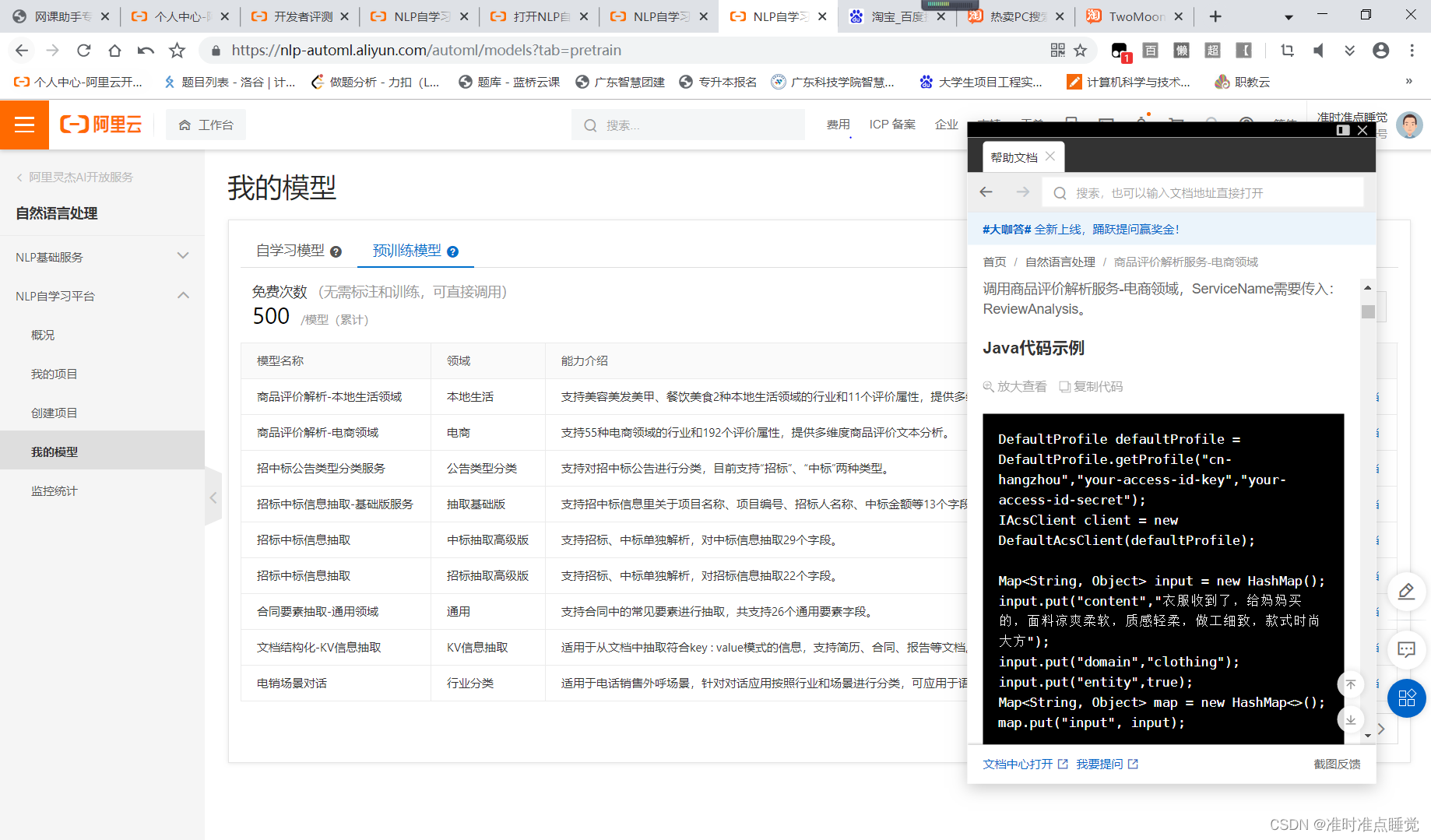The width and height of the screenshot is (1431, 840).
Task: Click the Alibaba Cloud logo
Action: click(100, 125)
